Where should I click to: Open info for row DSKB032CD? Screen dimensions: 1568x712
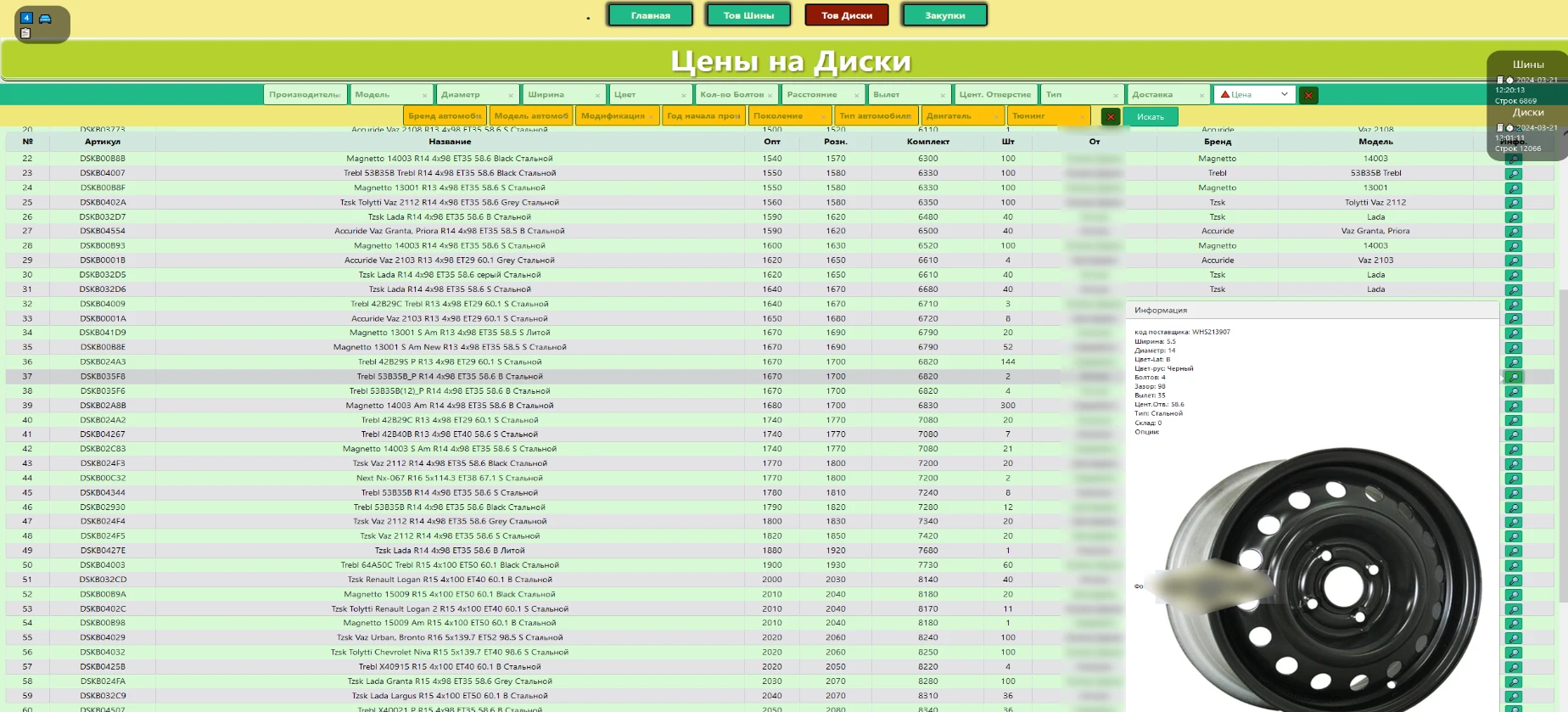(x=1513, y=580)
